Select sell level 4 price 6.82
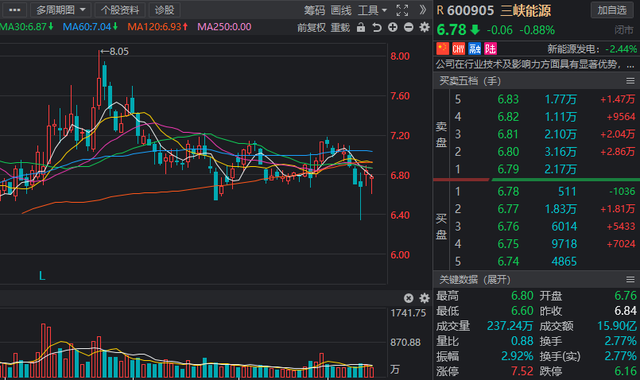 click(x=508, y=117)
